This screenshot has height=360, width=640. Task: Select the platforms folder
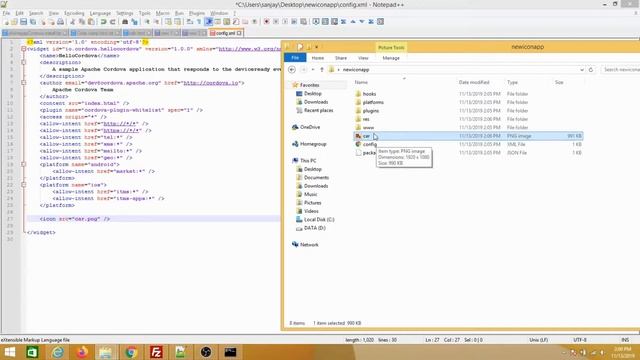(373, 102)
